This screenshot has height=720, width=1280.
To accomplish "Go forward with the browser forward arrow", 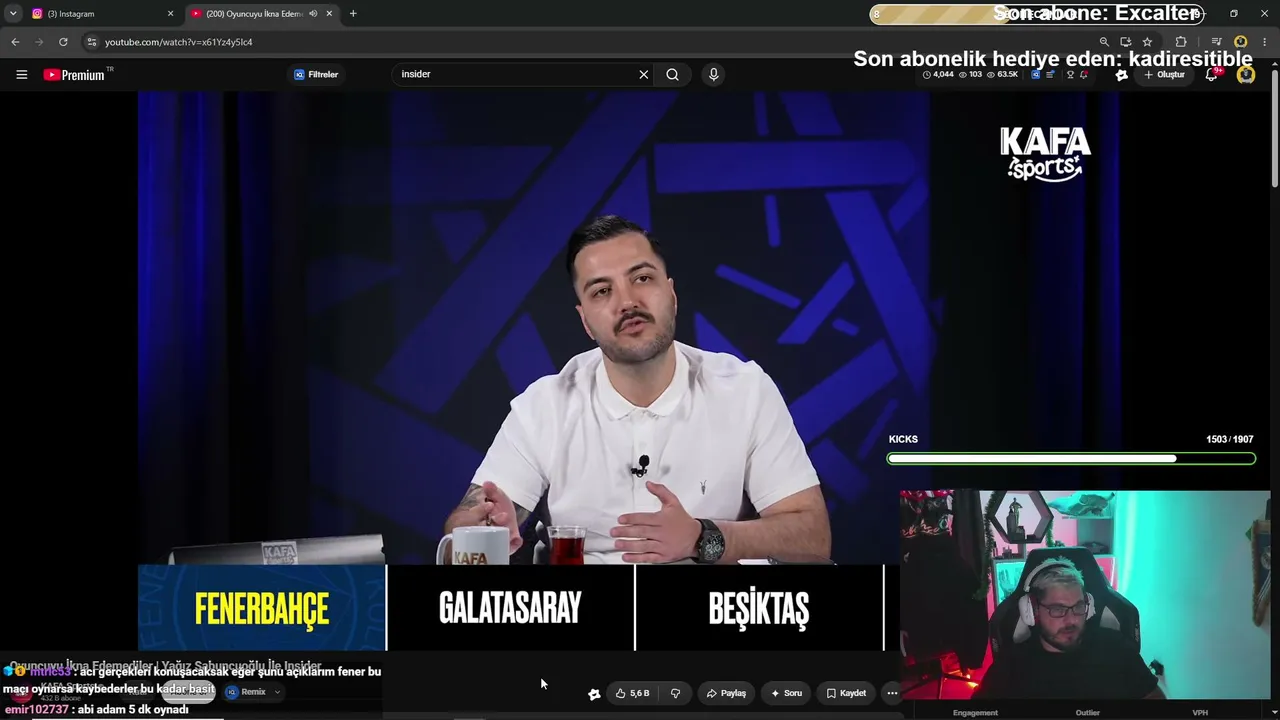I will (x=39, y=42).
